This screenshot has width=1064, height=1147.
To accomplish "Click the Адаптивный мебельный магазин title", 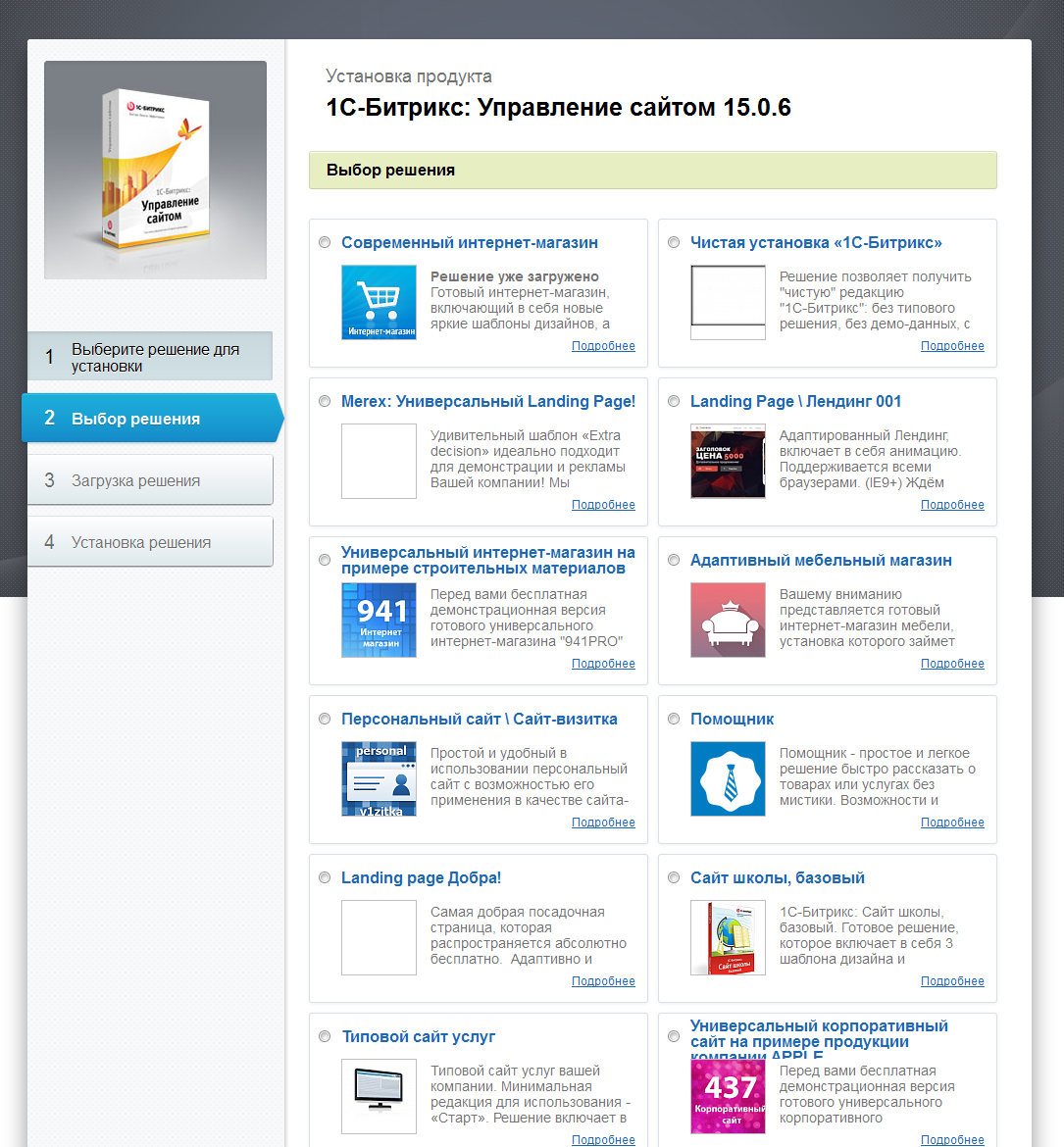I will point(821,561).
